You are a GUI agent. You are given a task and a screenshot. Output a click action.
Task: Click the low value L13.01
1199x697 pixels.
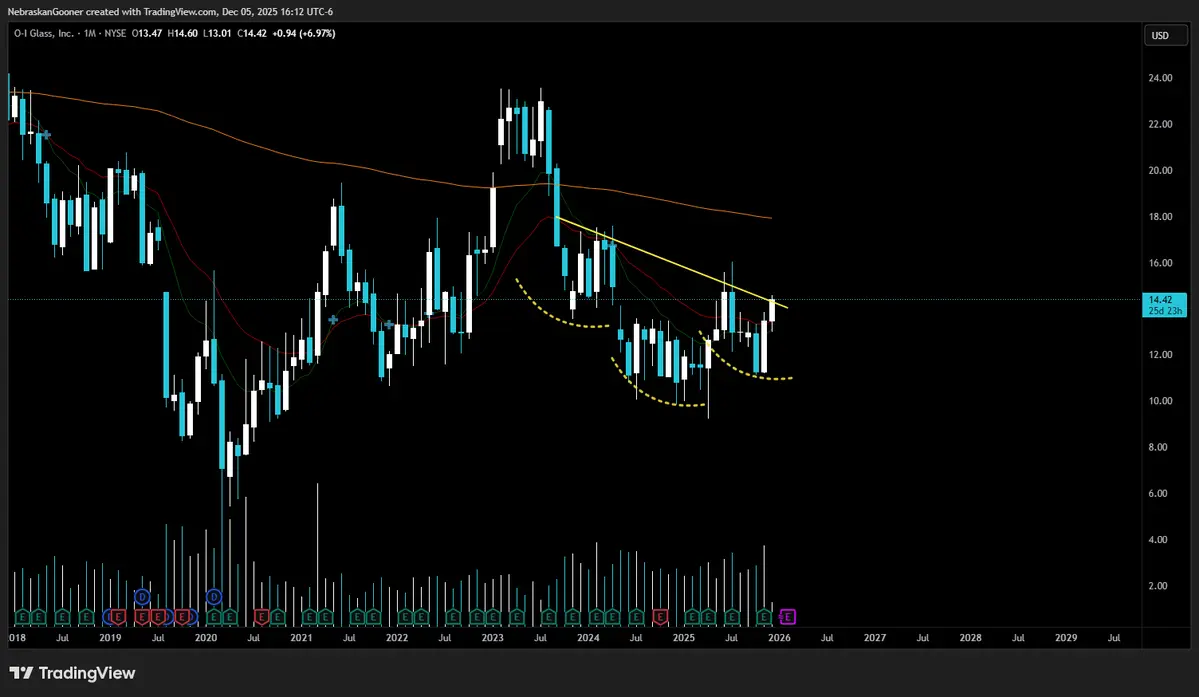(217, 34)
